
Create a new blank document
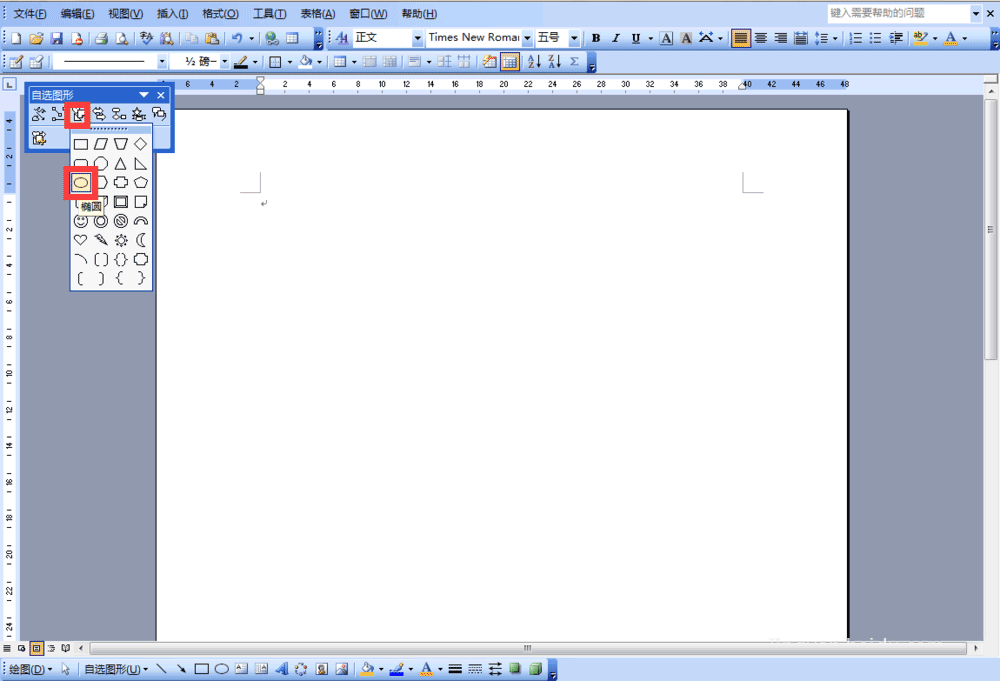tap(16, 38)
